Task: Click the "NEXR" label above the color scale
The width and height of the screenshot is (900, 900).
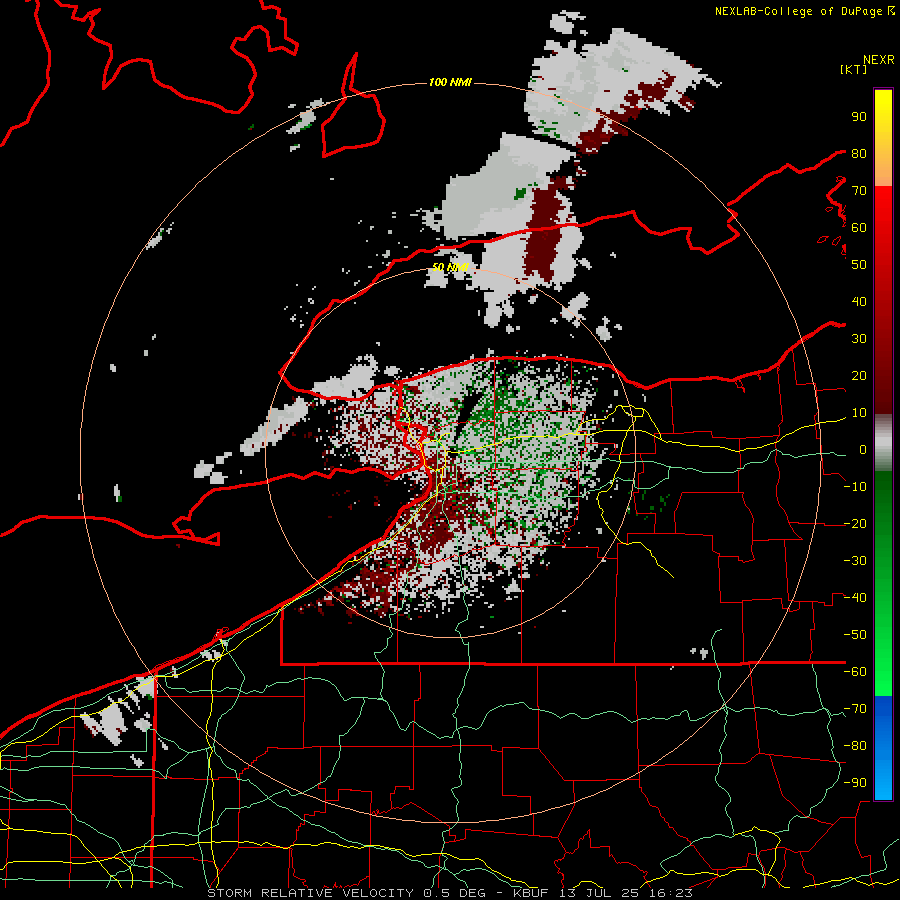Action: (x=878, y=60)
